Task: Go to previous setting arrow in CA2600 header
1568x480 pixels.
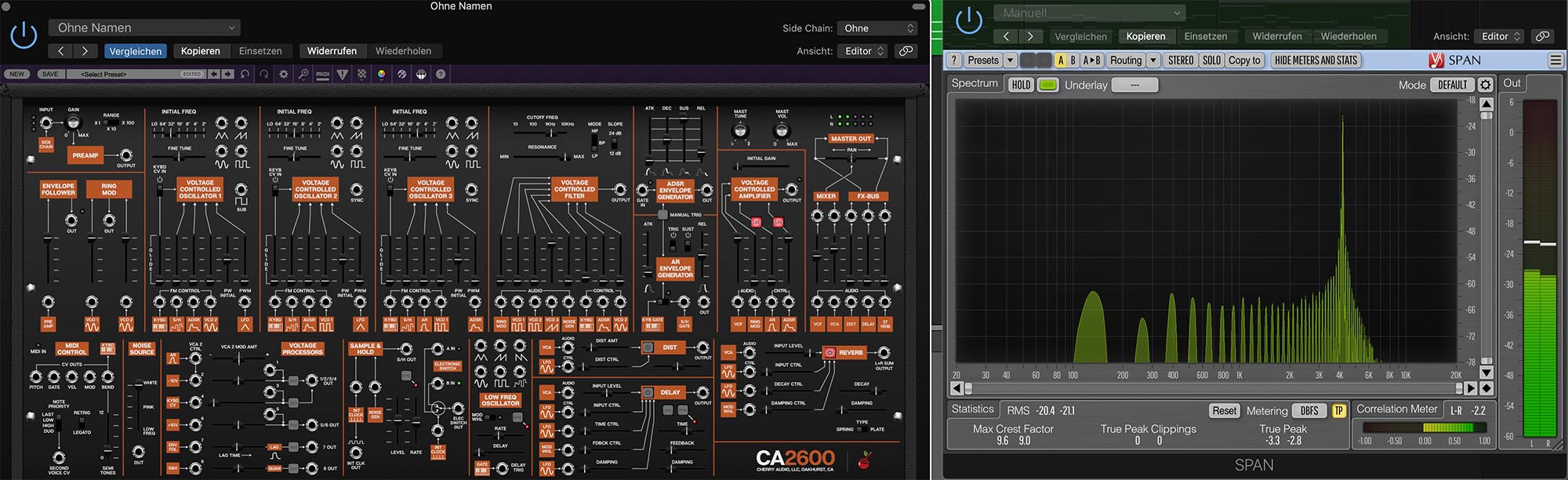Action: [x=60, y=51]
